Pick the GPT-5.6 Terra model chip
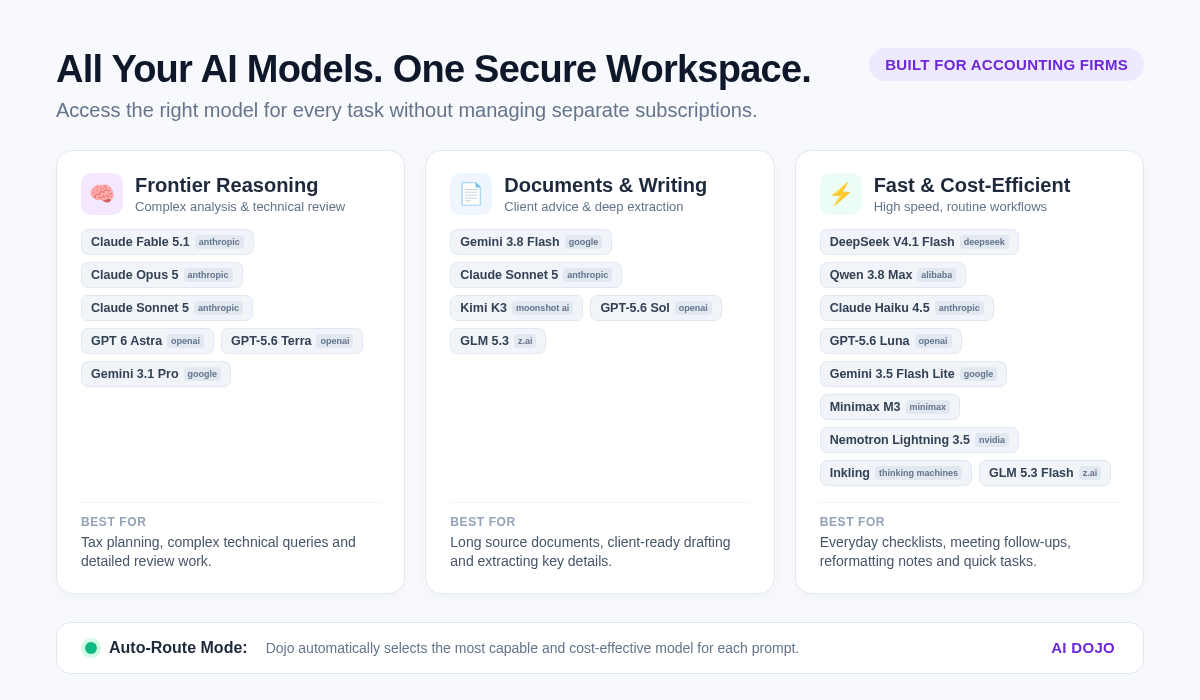This screenshot has width=1200, height=700. click(x=292, y=341)
